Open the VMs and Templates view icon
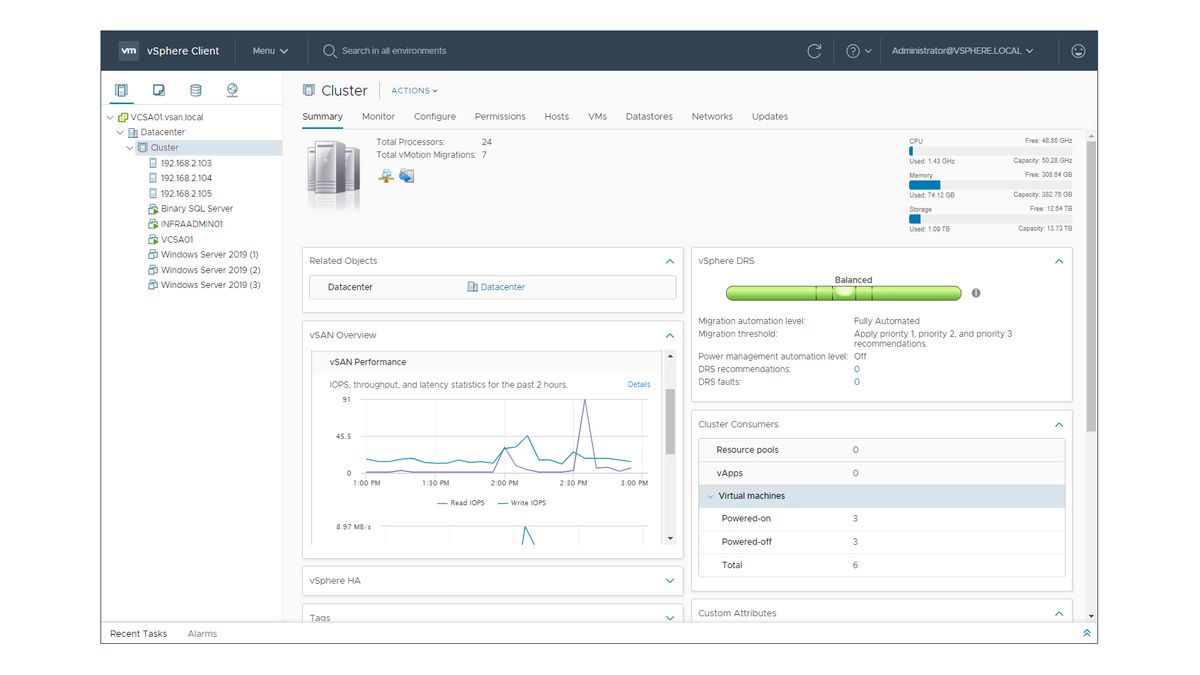The width and height of the screenshot is (1200, 675). coord(157,90)
